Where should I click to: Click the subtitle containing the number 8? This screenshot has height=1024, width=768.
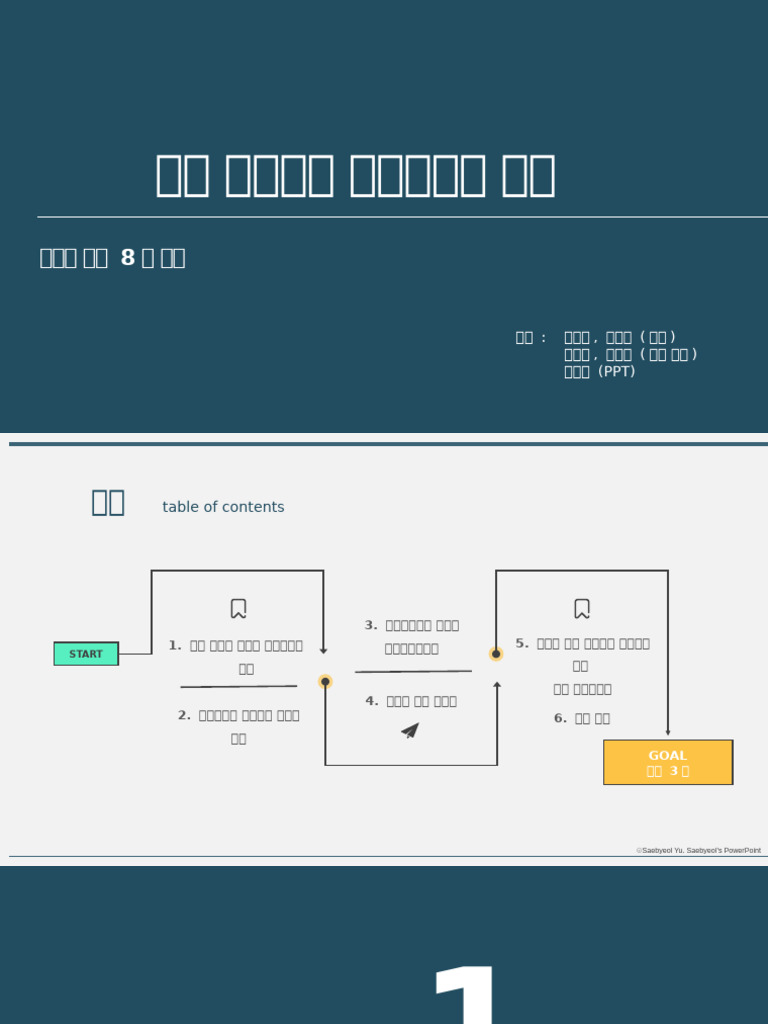(x=112, y=258)
